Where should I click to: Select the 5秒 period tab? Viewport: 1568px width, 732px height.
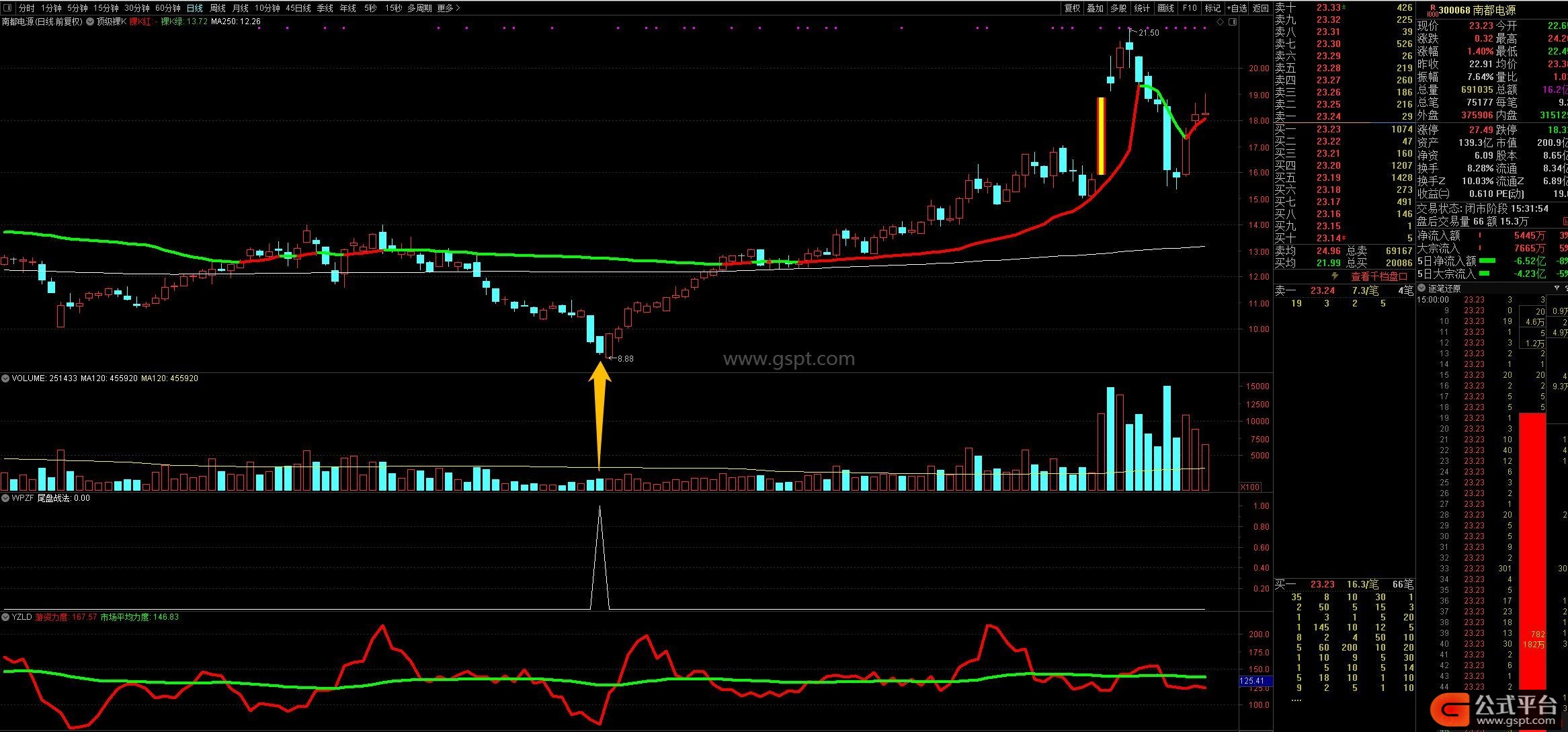(x=370, y=8)
